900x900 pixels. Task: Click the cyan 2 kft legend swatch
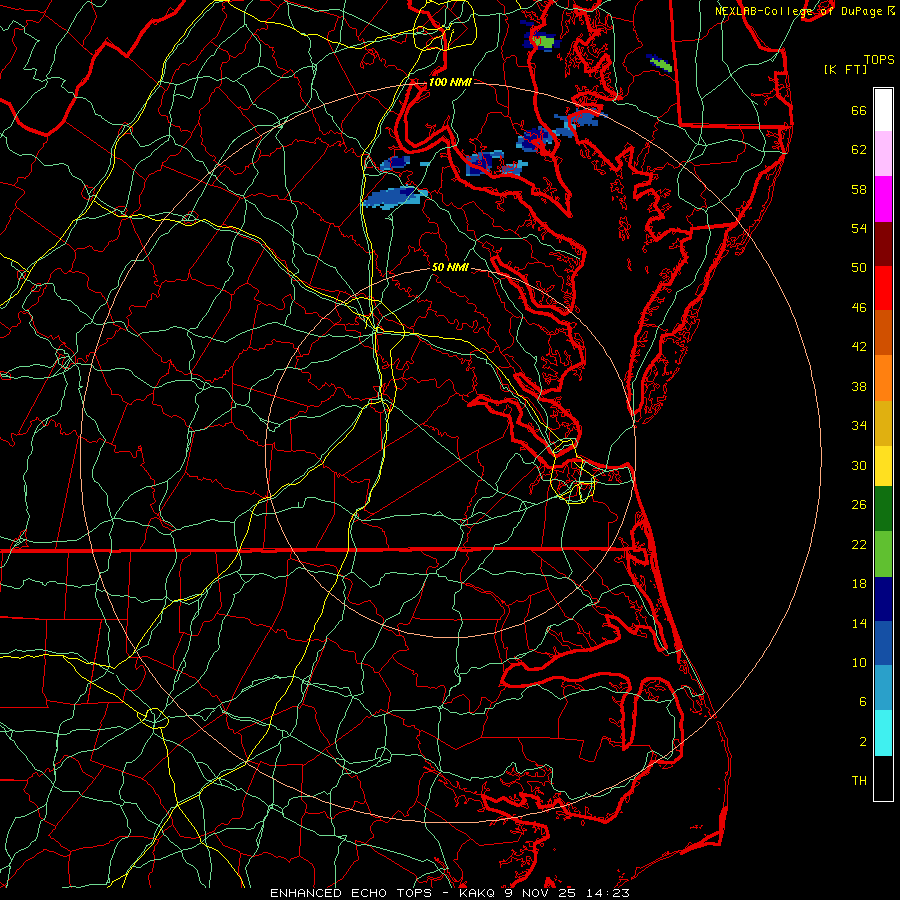pyautogui.click(x=883, y=733)
